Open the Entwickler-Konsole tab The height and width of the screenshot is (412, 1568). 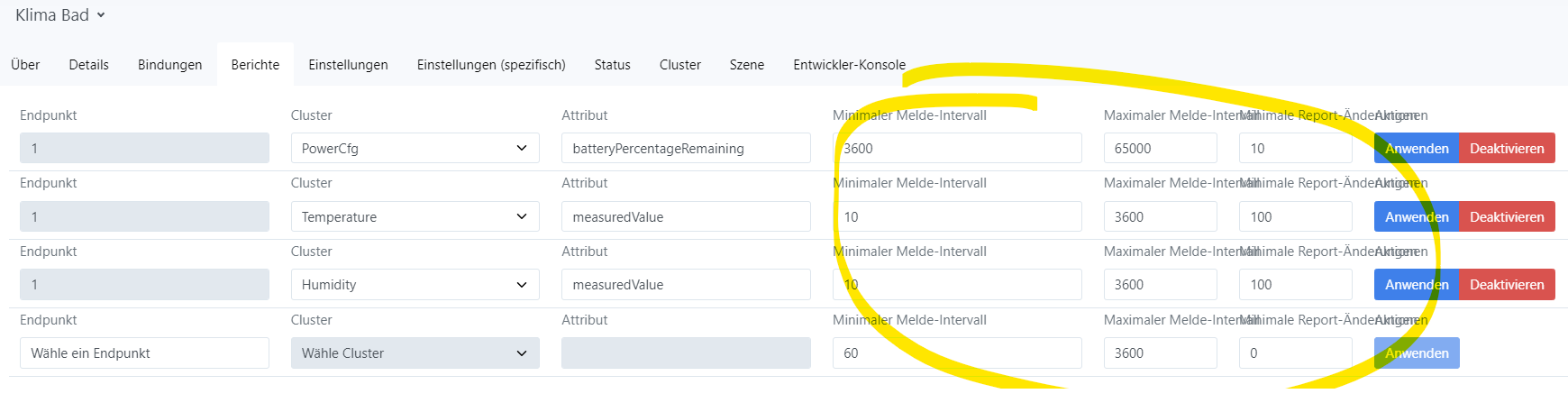849,65
